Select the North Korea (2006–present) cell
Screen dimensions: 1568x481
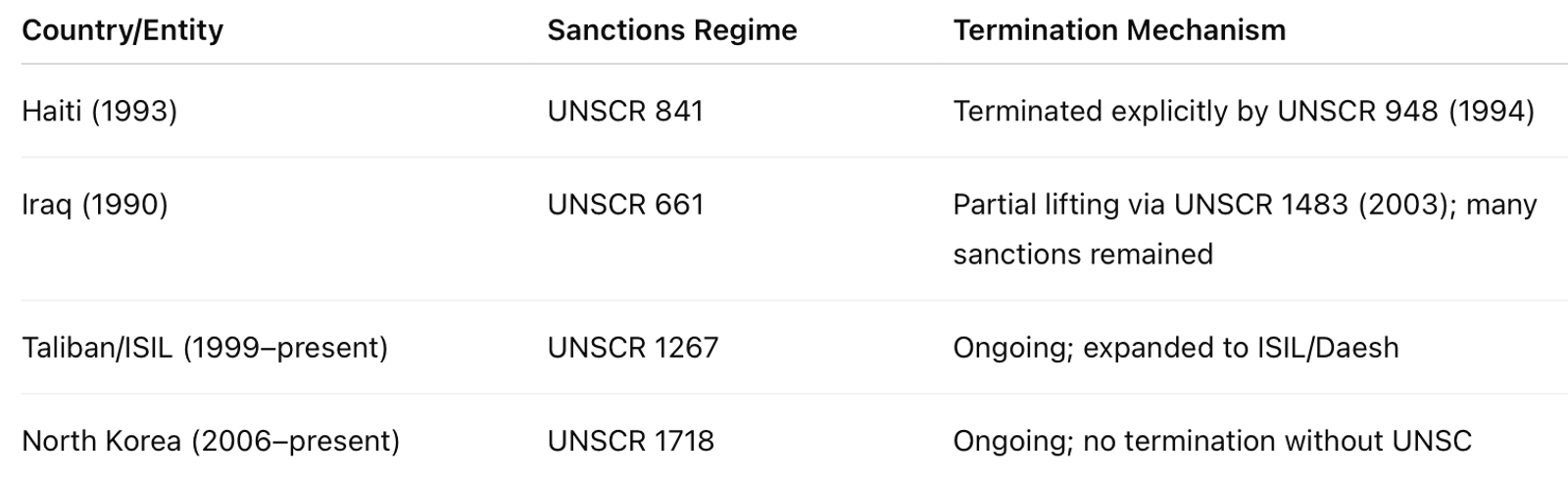coord(211,441)
